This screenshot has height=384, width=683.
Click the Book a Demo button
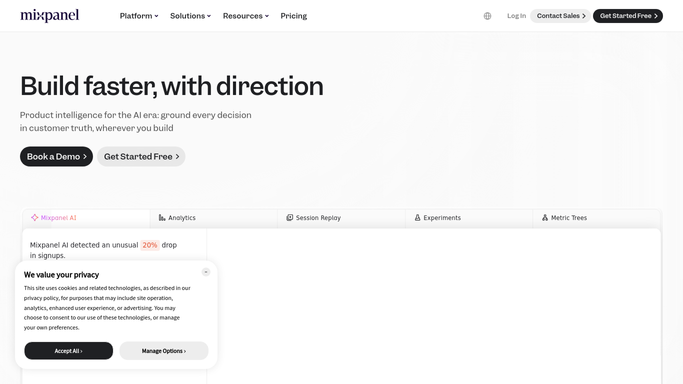(57, 156)
